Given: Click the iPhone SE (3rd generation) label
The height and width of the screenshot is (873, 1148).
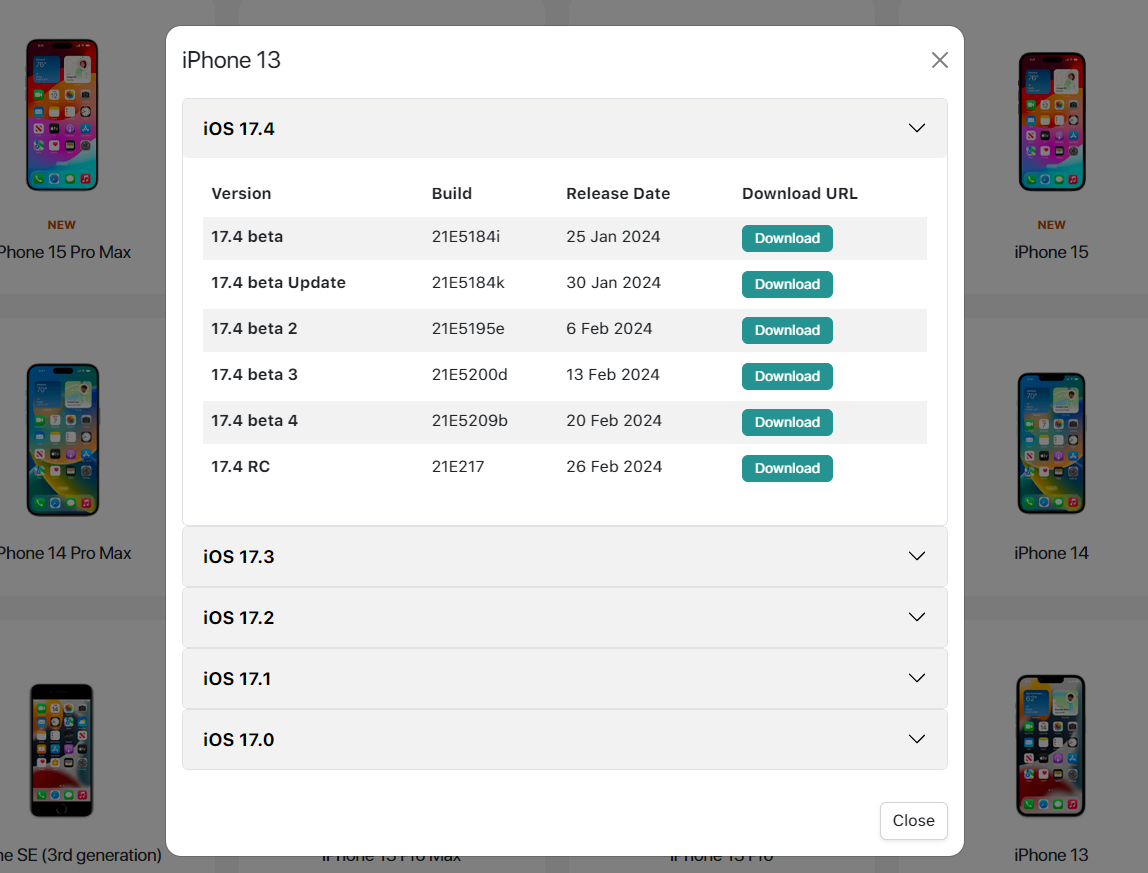Looking at the screenshot, I should click(81, 855).
